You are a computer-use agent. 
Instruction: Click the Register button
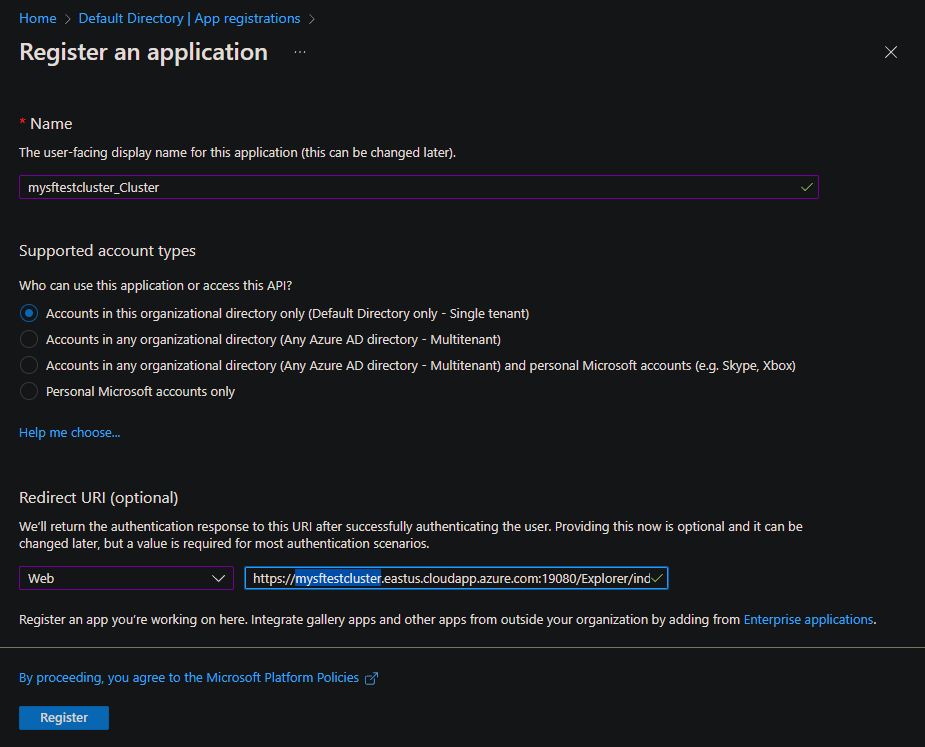point(64,718)
